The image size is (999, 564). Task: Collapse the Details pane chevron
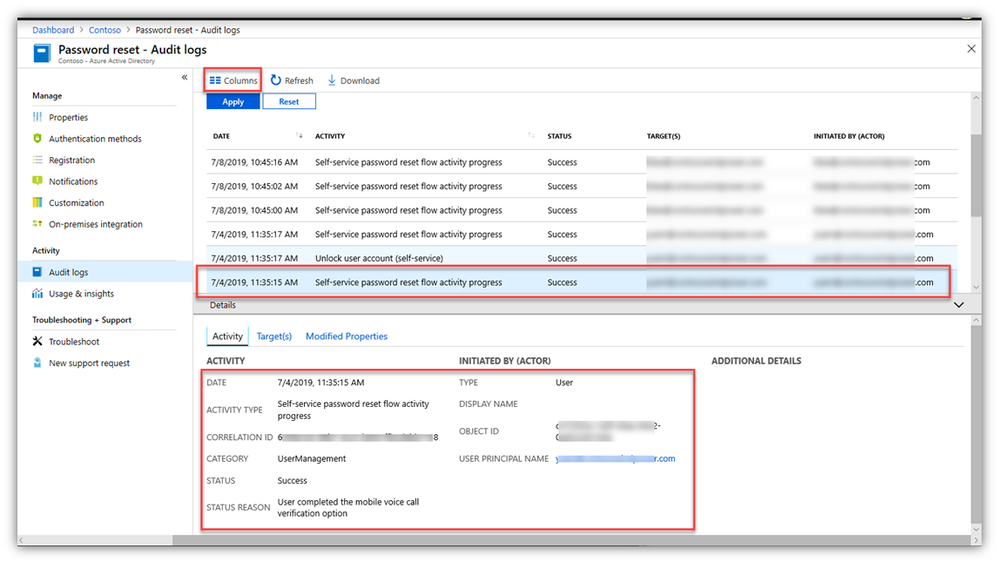tap(958, 305)
